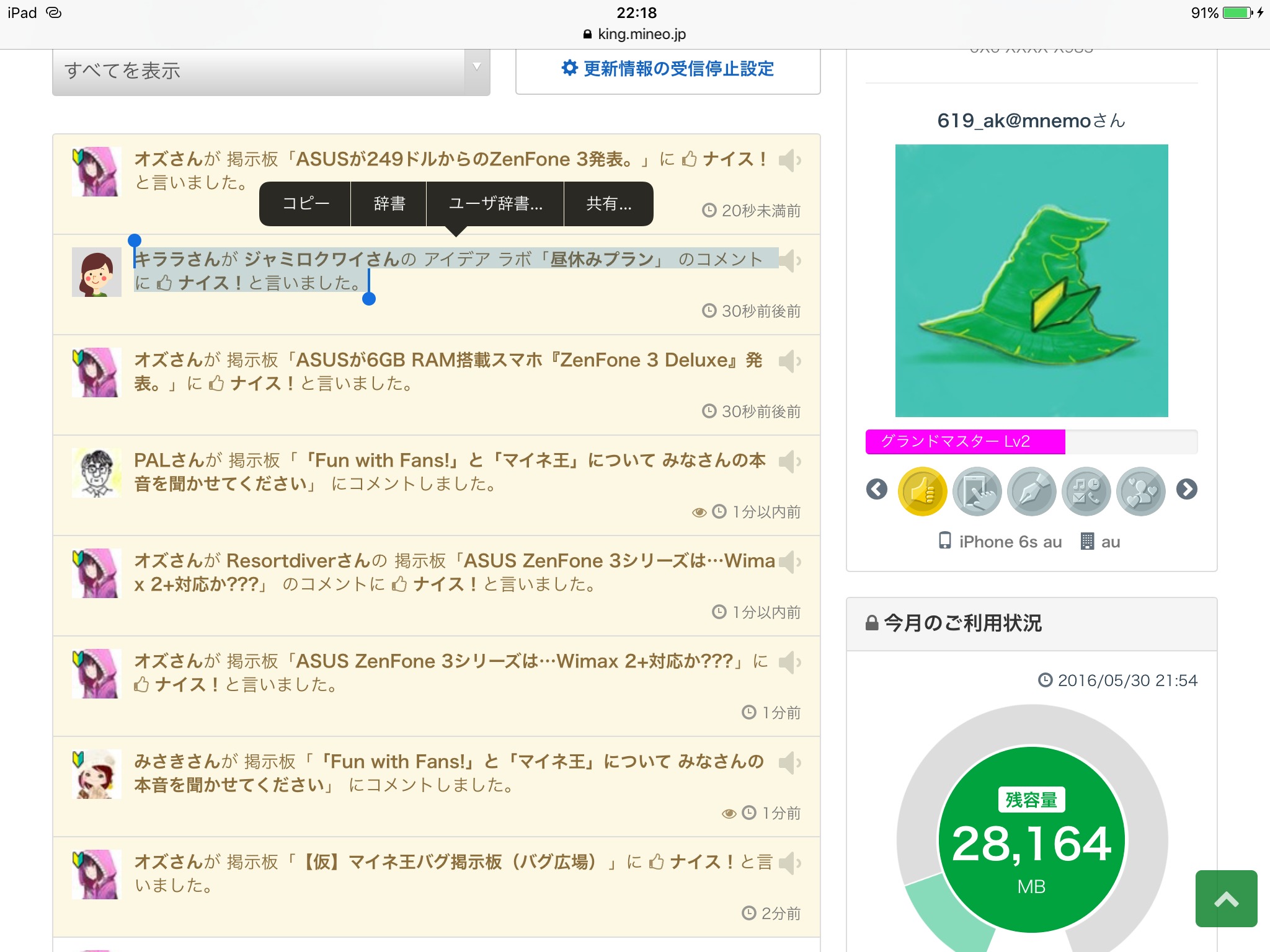Screen dimensions: 1270x952
Task: Click the グランドマスター Lv2 progress bar
Action: click(x=1031, y=441)
